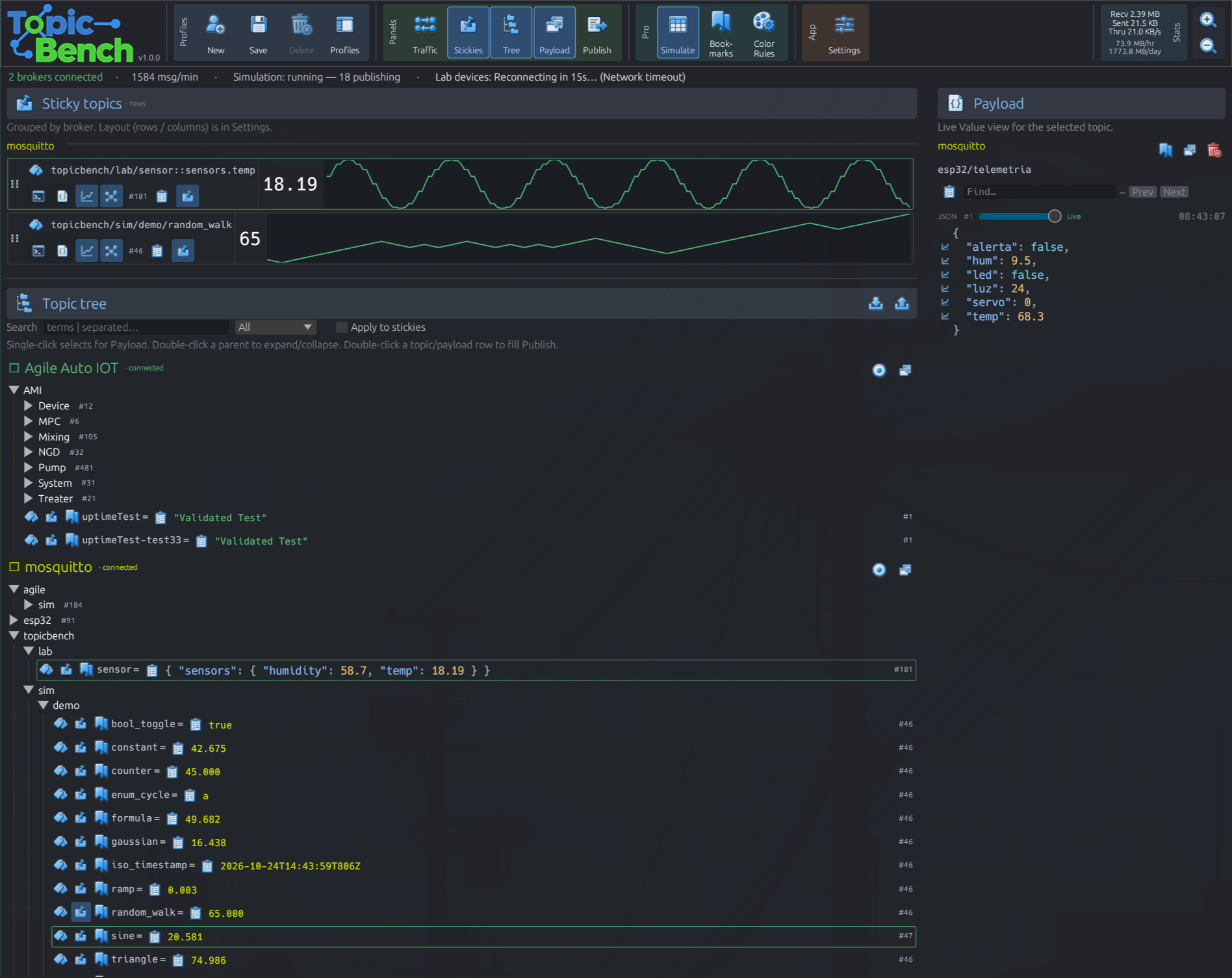The height and width of the screenshot is (978, 1232).
Task: Enable Apply to stickies checkbox
Action: 341,327
